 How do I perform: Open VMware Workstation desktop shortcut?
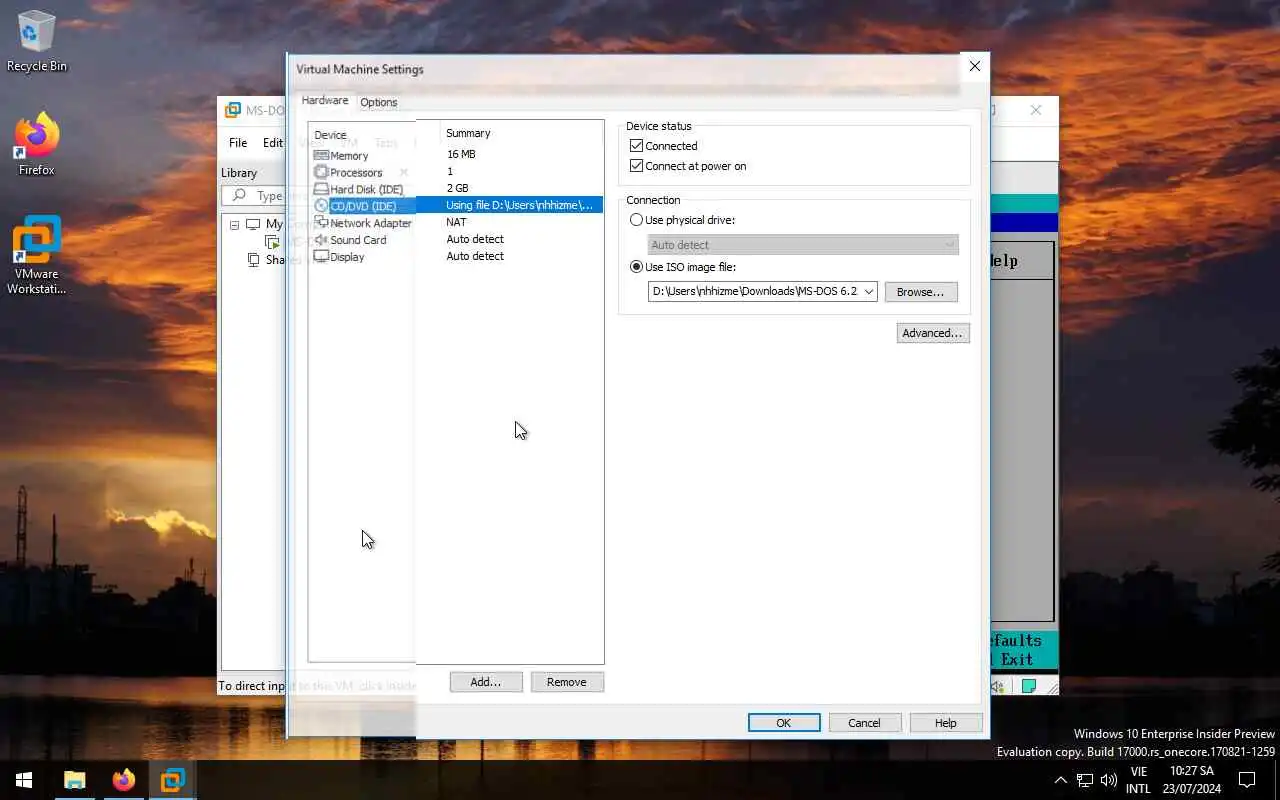(37, 256)
